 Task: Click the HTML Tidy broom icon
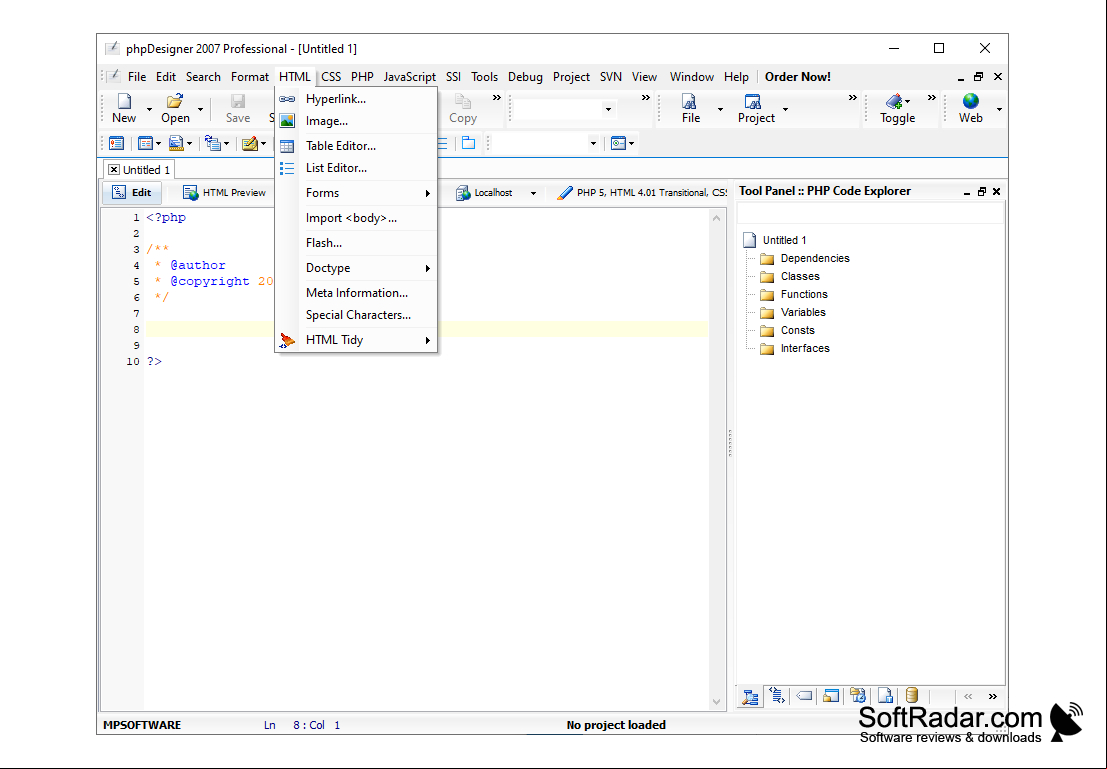[x=287, y=340]
